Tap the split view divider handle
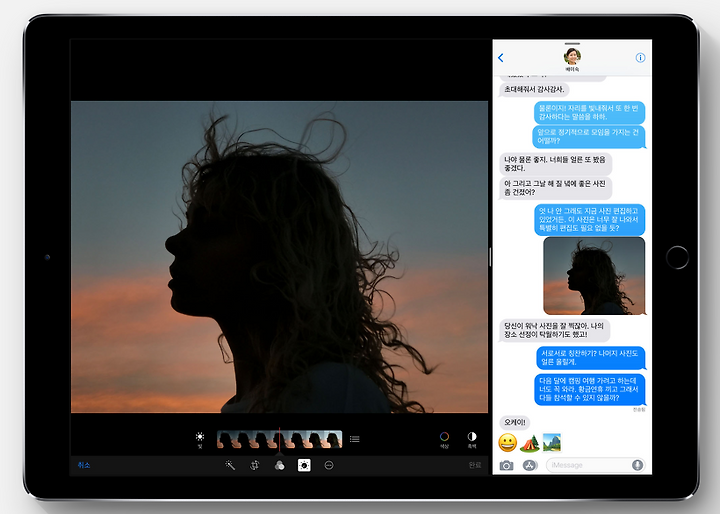The width and height of the screenshot is (720, 514). point(490,257)
